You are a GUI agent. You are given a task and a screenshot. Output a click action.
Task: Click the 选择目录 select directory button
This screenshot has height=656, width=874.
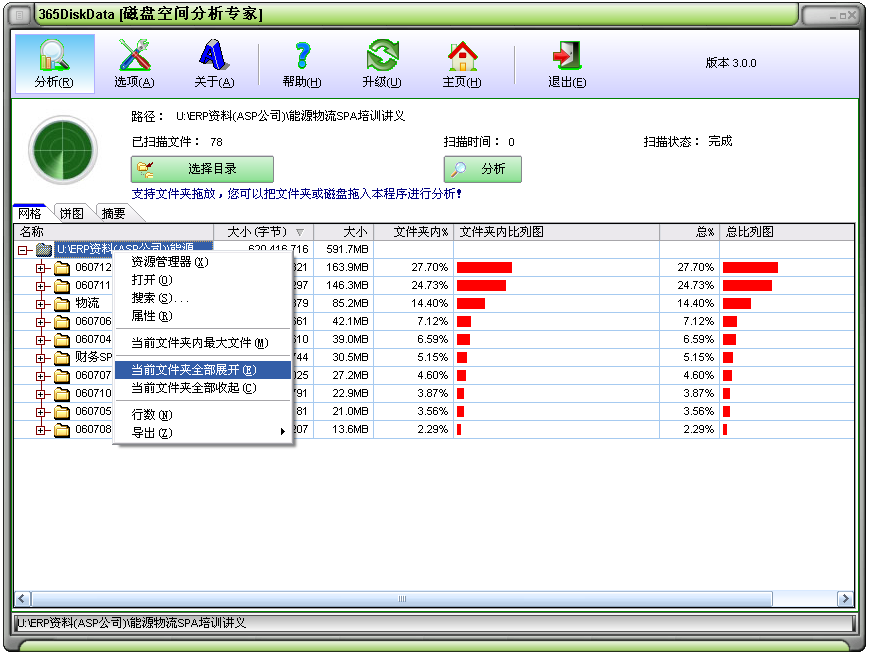coord(202,169)
